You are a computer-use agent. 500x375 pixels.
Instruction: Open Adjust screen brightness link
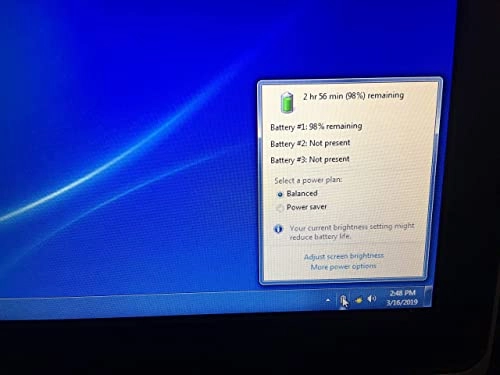(344, 256)
